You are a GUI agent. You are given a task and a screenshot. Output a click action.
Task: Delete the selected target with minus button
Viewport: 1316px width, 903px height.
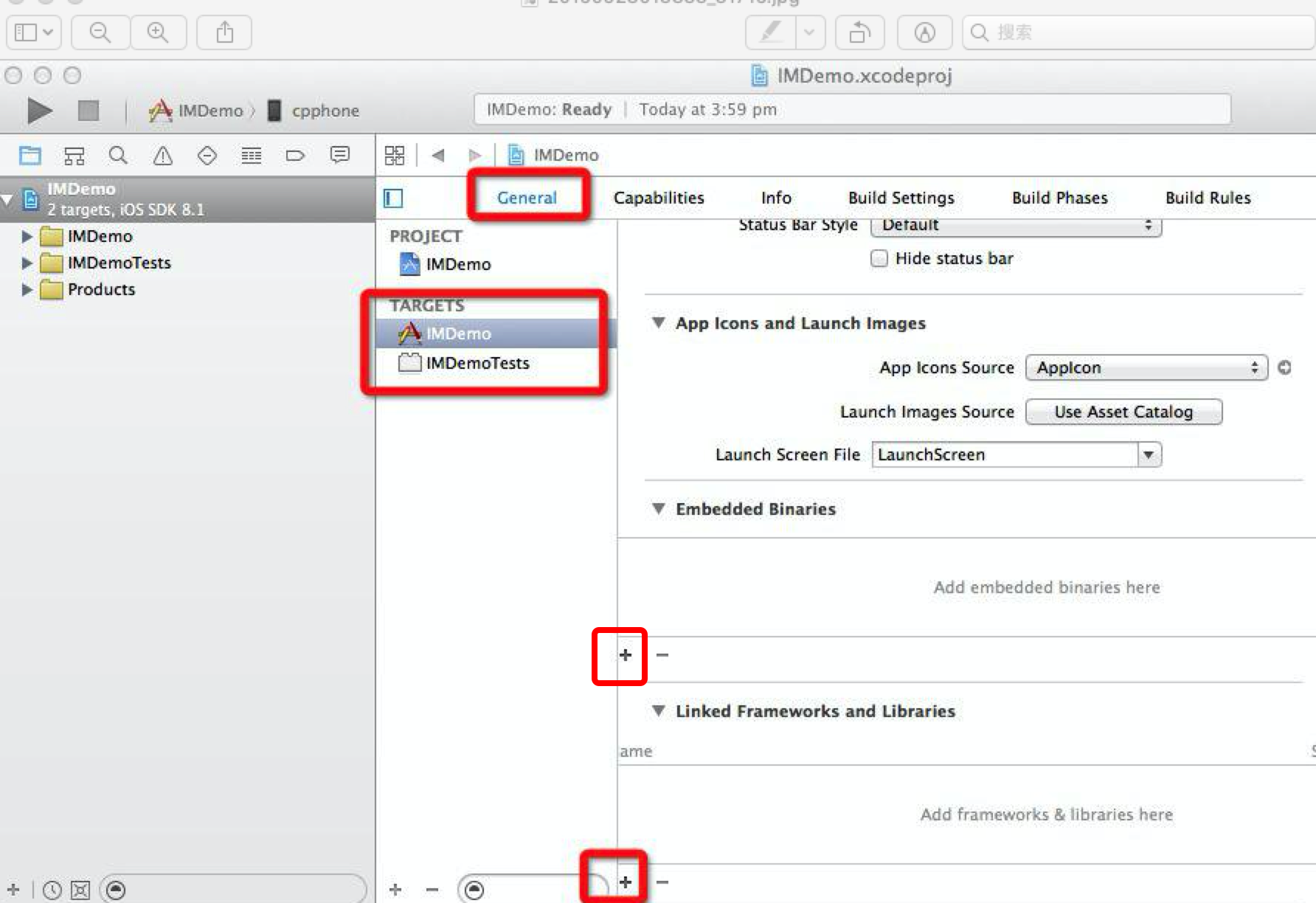[x=432, y=890]
